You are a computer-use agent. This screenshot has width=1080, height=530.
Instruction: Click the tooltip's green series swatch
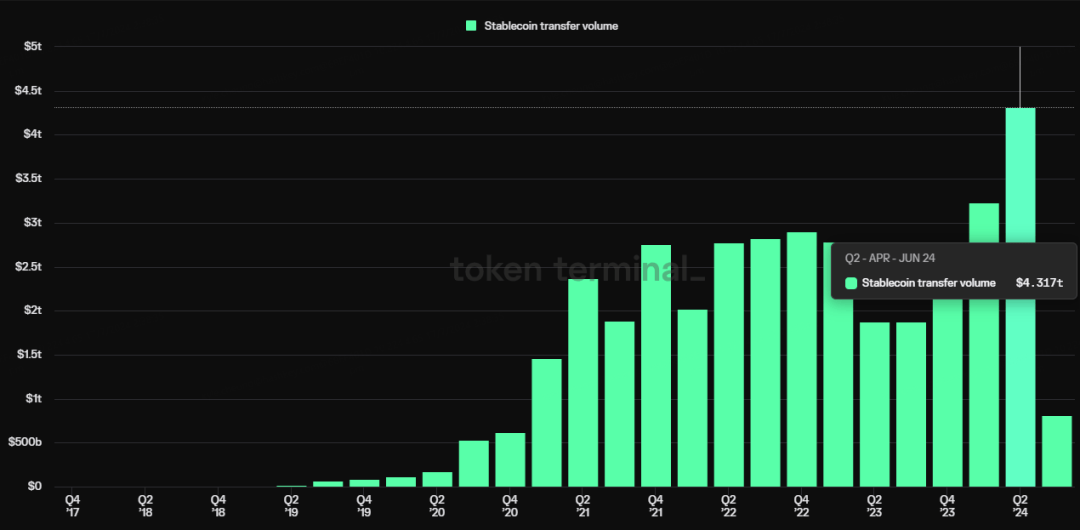(851, 283)
